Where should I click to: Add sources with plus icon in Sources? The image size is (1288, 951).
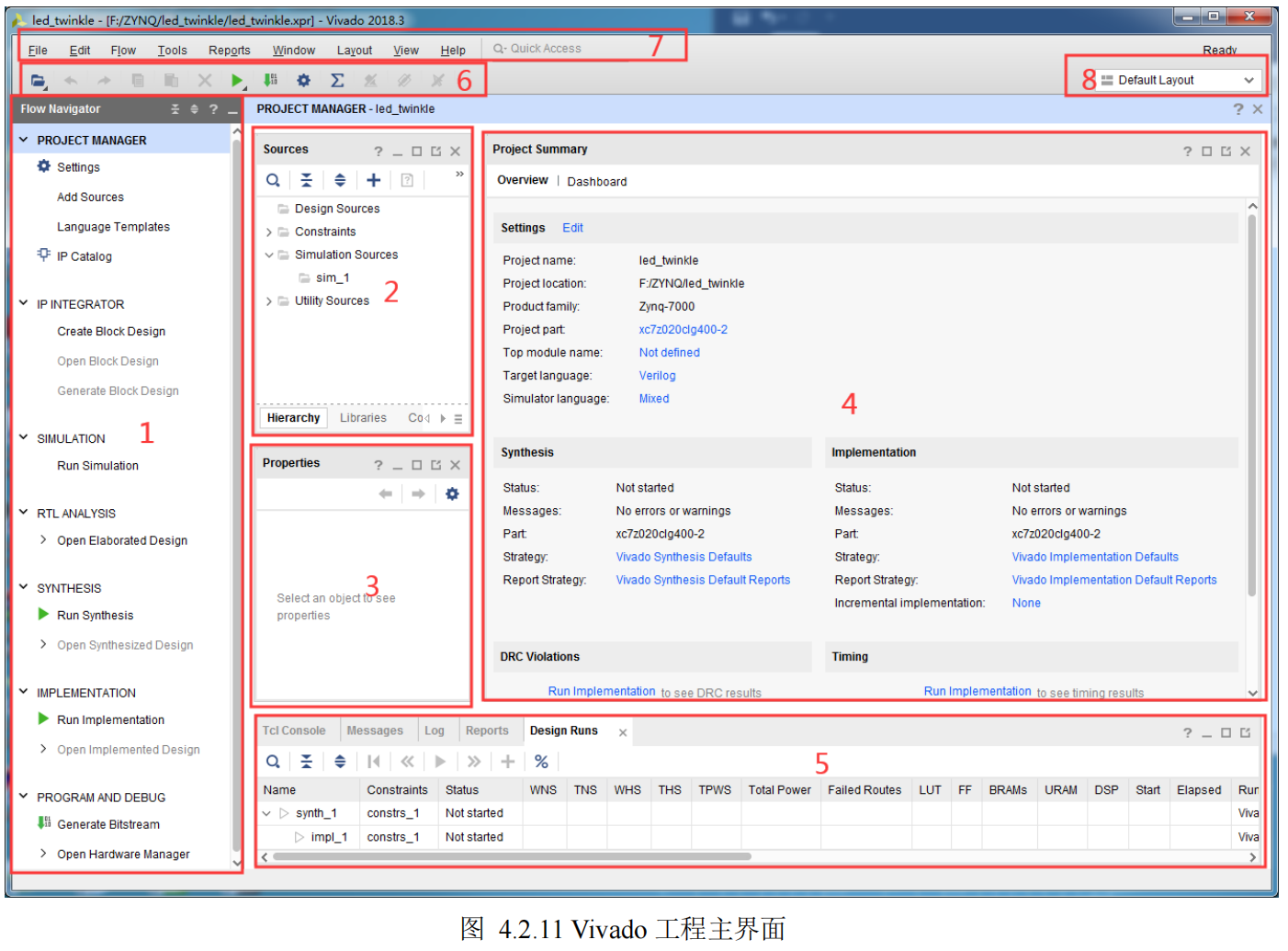(x=373, y=180)
